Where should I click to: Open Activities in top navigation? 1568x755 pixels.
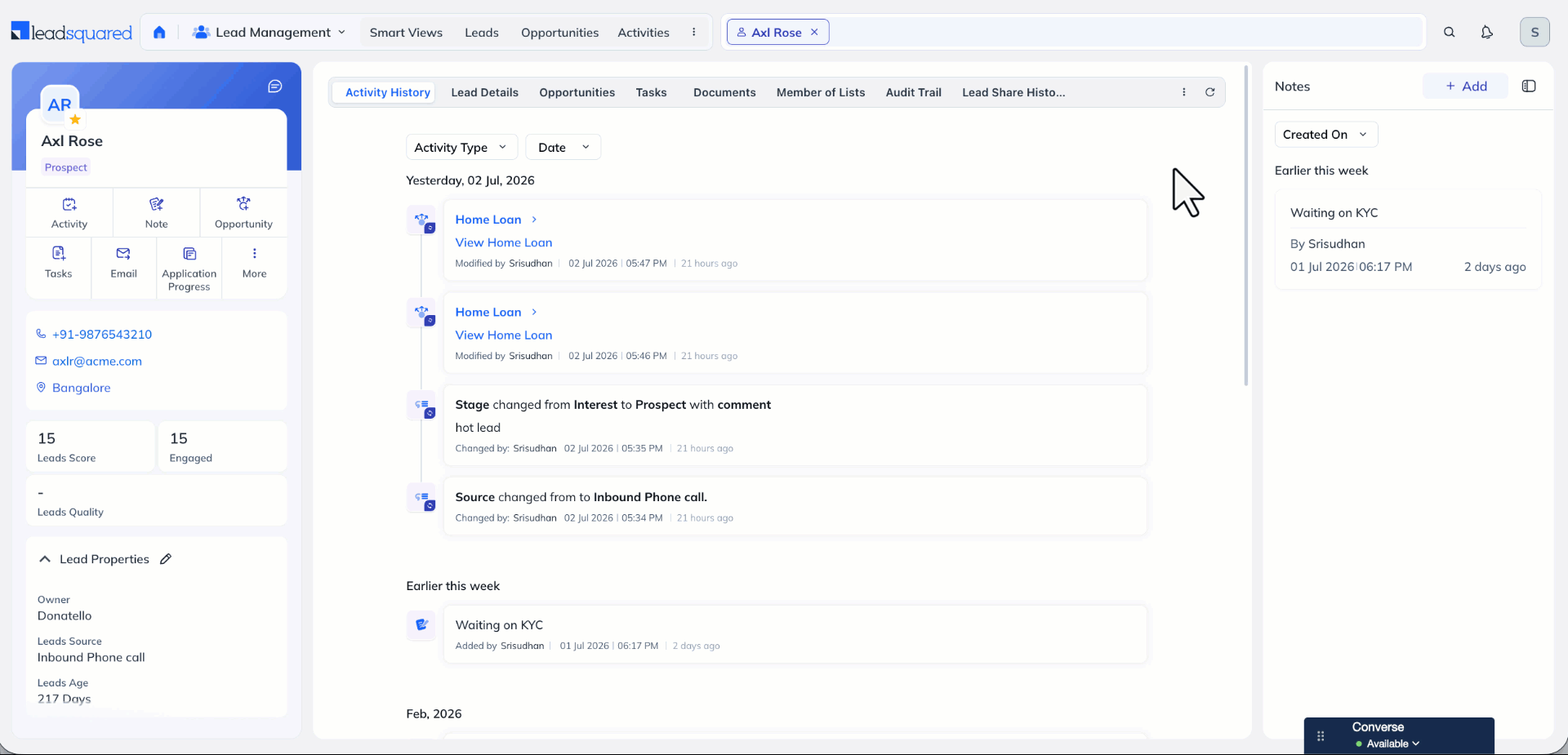pos(644,32)
